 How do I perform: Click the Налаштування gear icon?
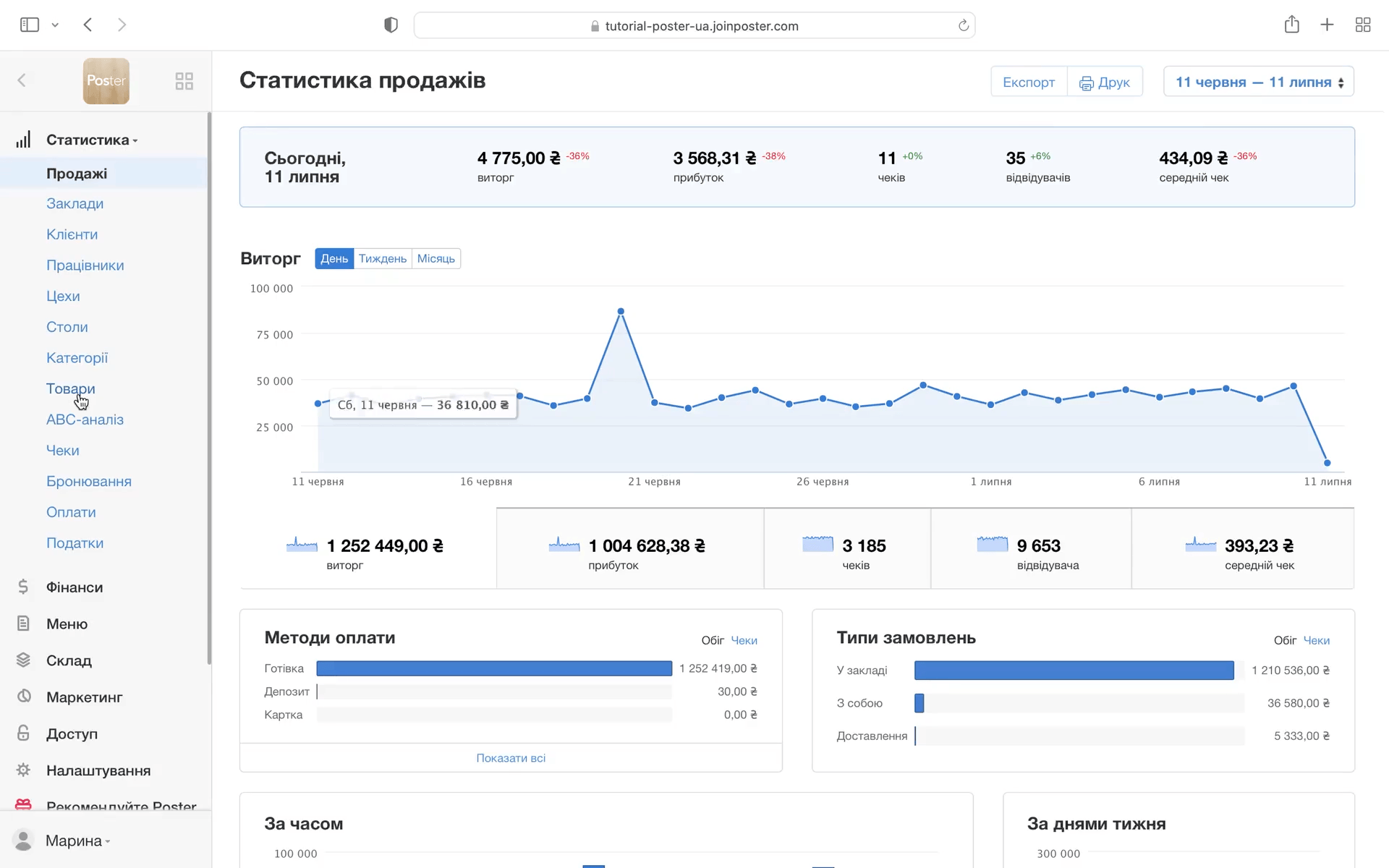23,770
